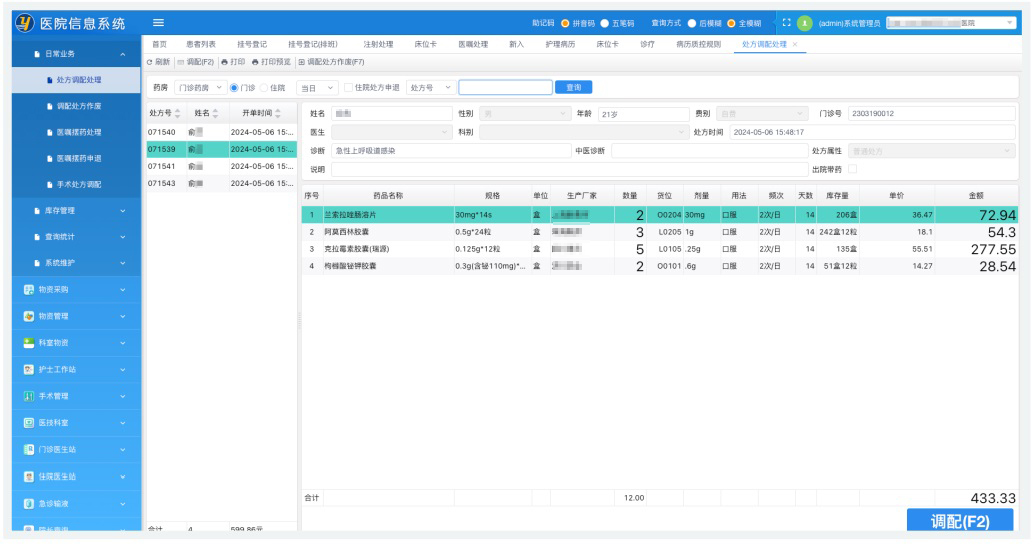Open 护士工作站 module in sidebar

[76, 370]
